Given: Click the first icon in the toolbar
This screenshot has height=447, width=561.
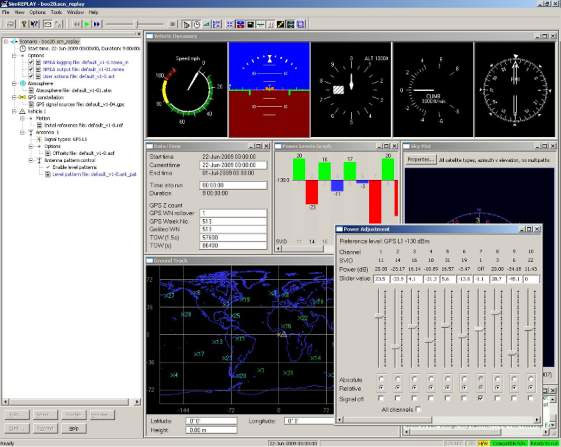Looking at the screenshot, I should [11, 24].
